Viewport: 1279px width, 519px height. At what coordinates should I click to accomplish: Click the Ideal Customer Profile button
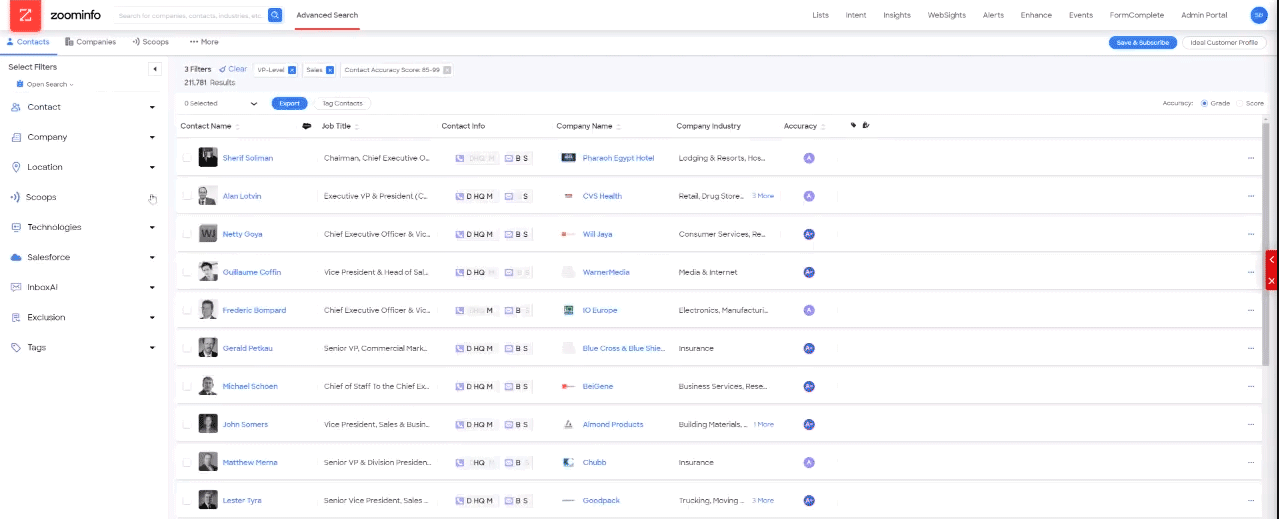pyautogui.click(x=1224, y=43)
